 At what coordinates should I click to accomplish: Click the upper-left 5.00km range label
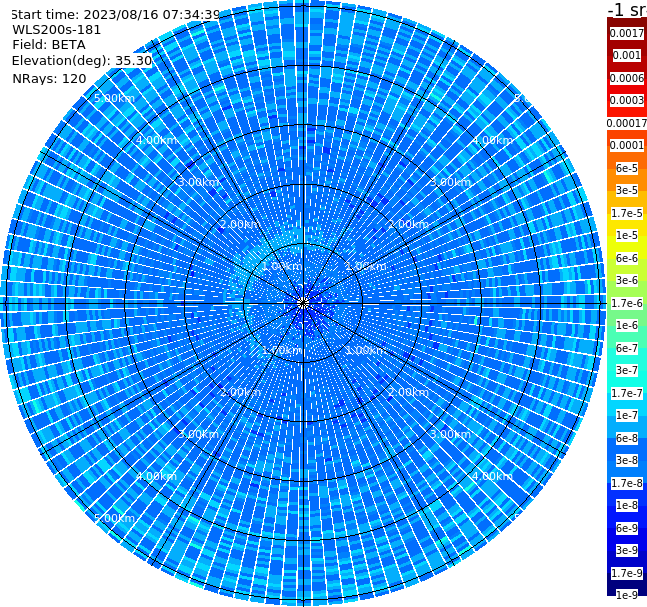(x=114, y=98)
